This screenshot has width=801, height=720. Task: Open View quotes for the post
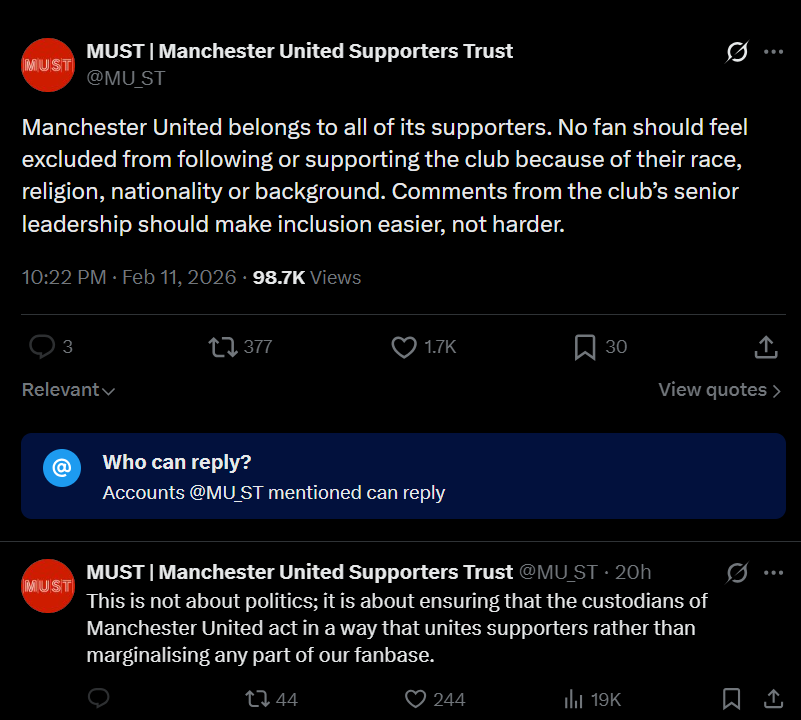point(718,390)
